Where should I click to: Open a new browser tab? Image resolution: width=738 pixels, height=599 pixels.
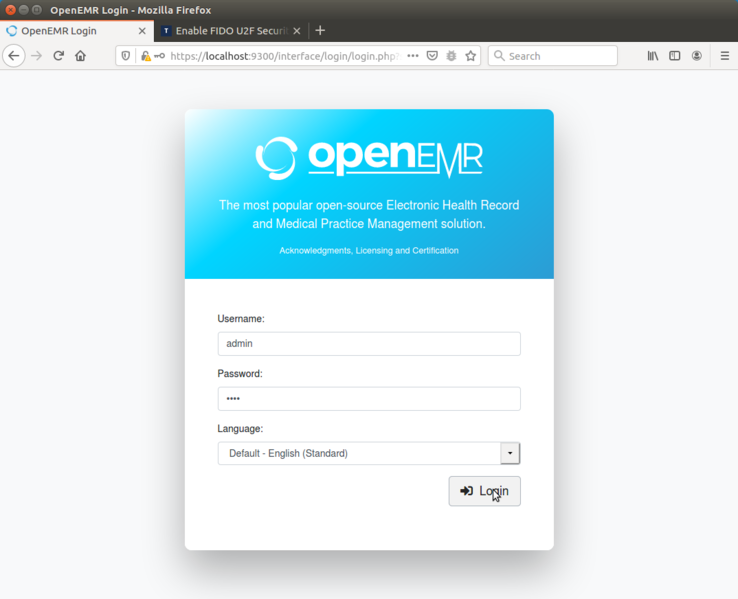[x=320, y=31]
